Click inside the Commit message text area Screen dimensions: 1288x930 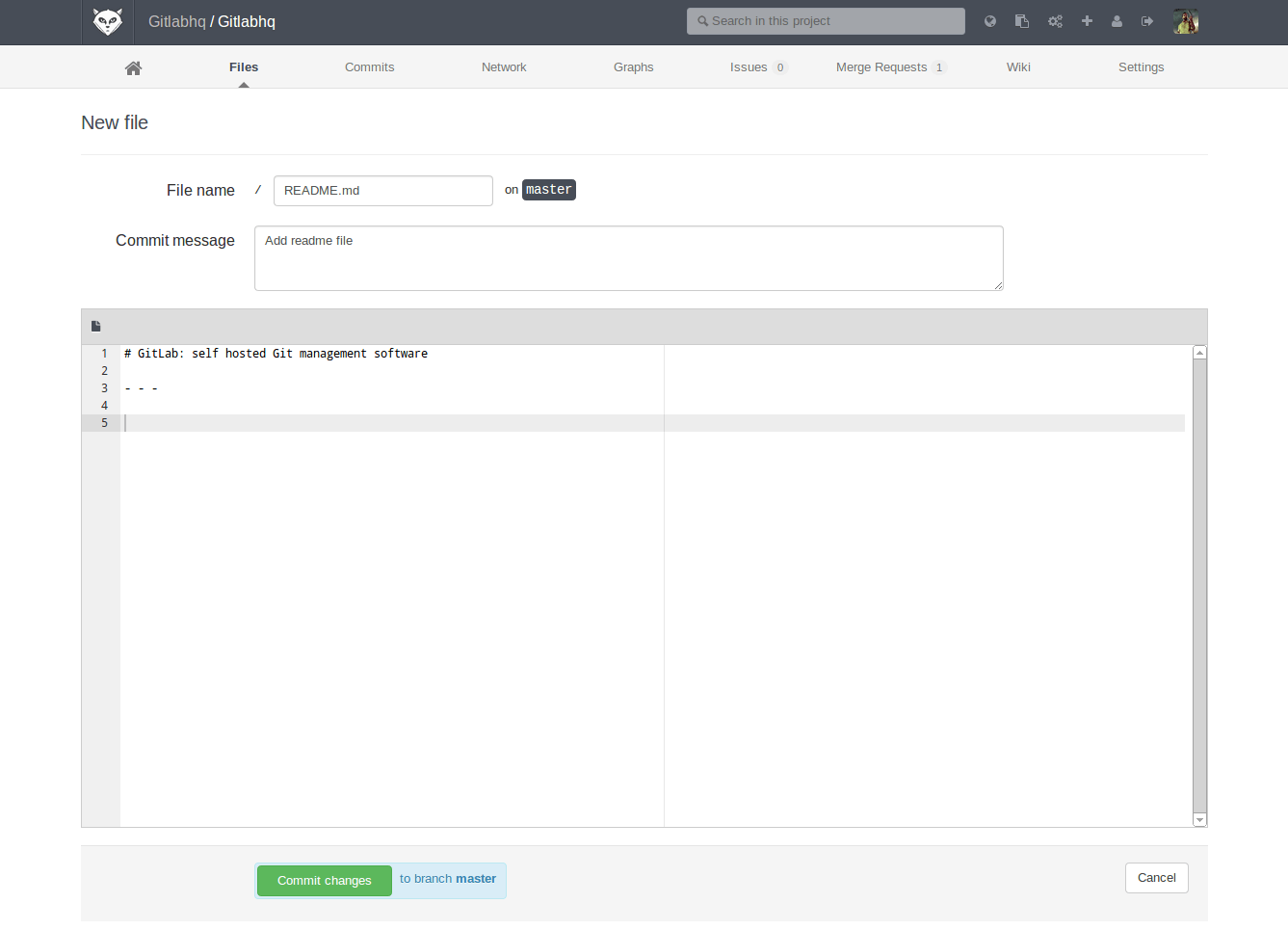click(628, 258)
